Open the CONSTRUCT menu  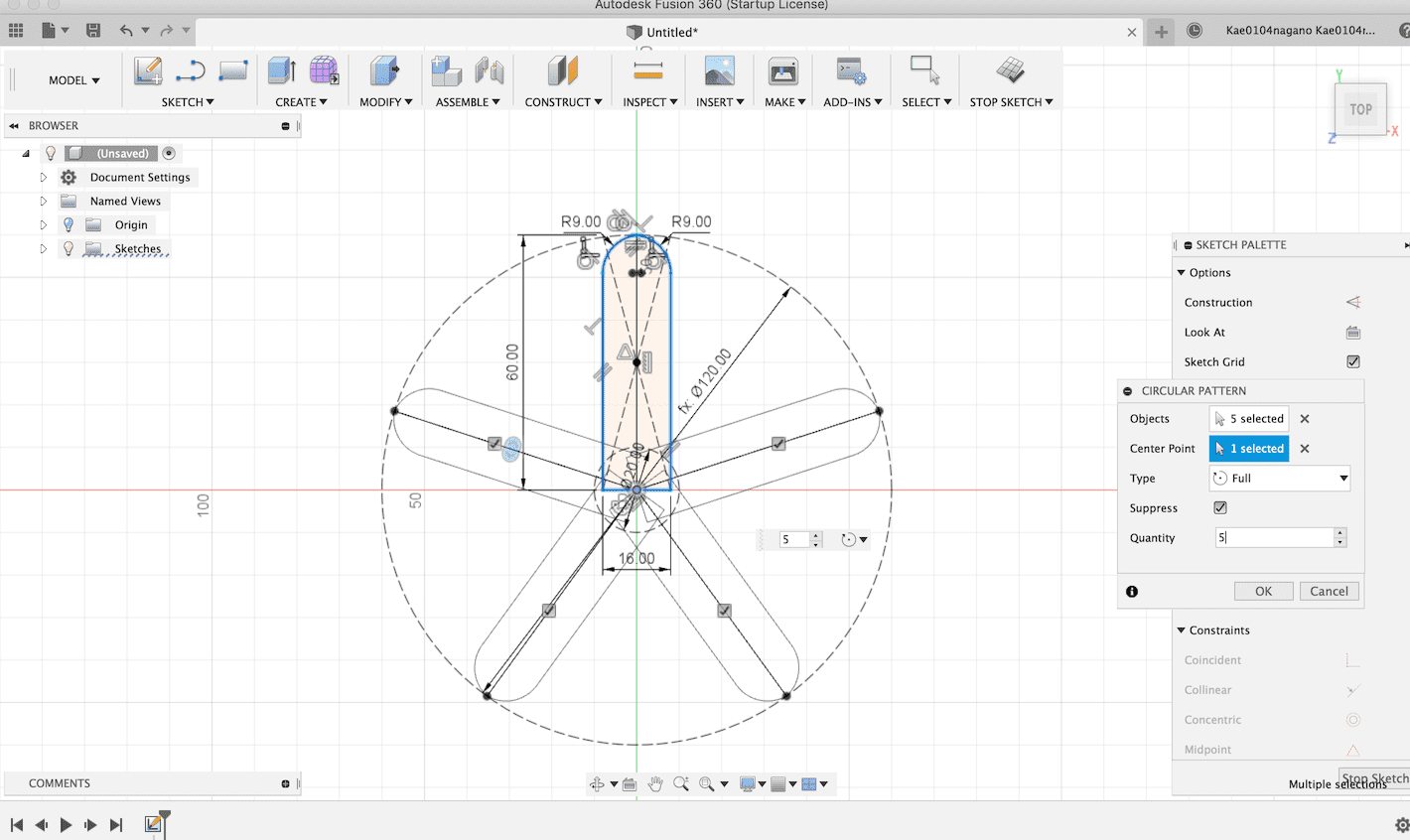click(x=562, y=102)
